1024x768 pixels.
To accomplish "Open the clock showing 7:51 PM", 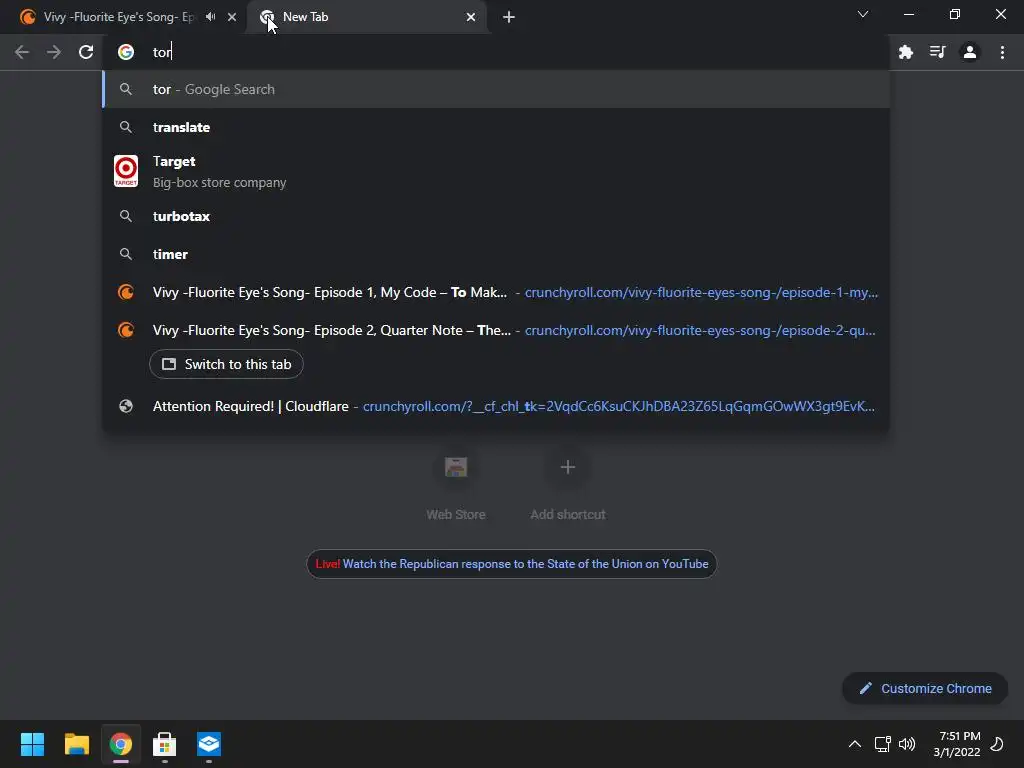I will 957,744.
